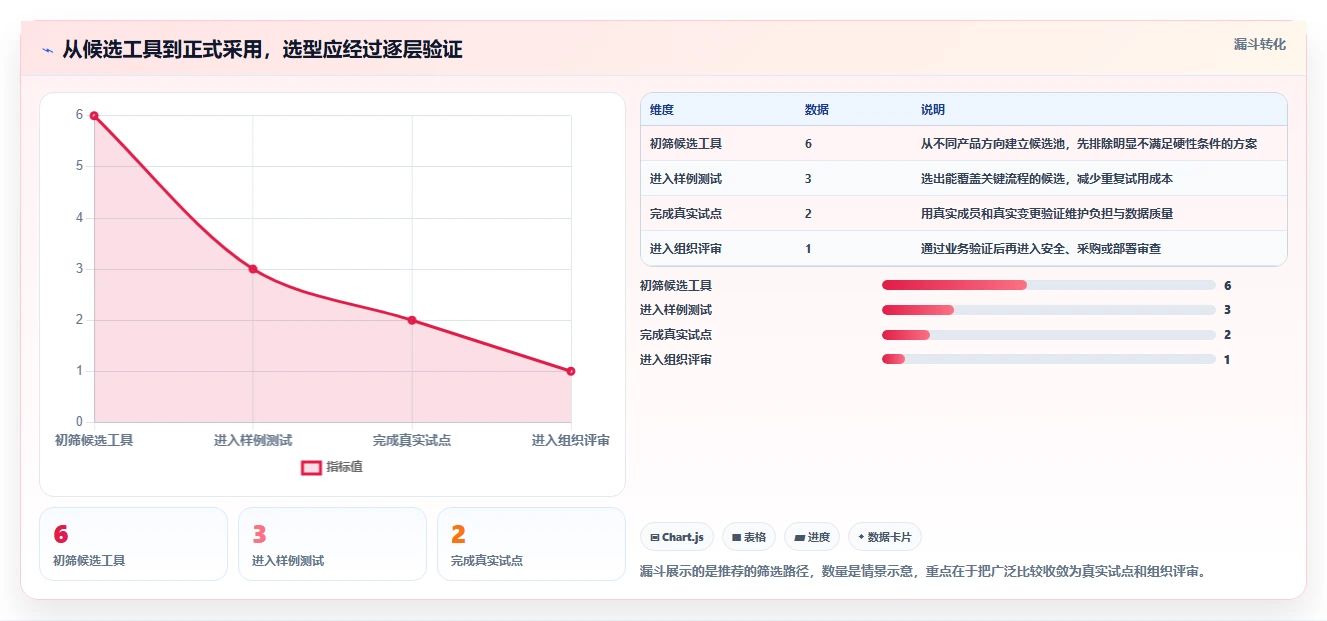1327x621 pixels.
Task: Select the 进入组织评审 cell in the table
Action: [x=686, y=249]
